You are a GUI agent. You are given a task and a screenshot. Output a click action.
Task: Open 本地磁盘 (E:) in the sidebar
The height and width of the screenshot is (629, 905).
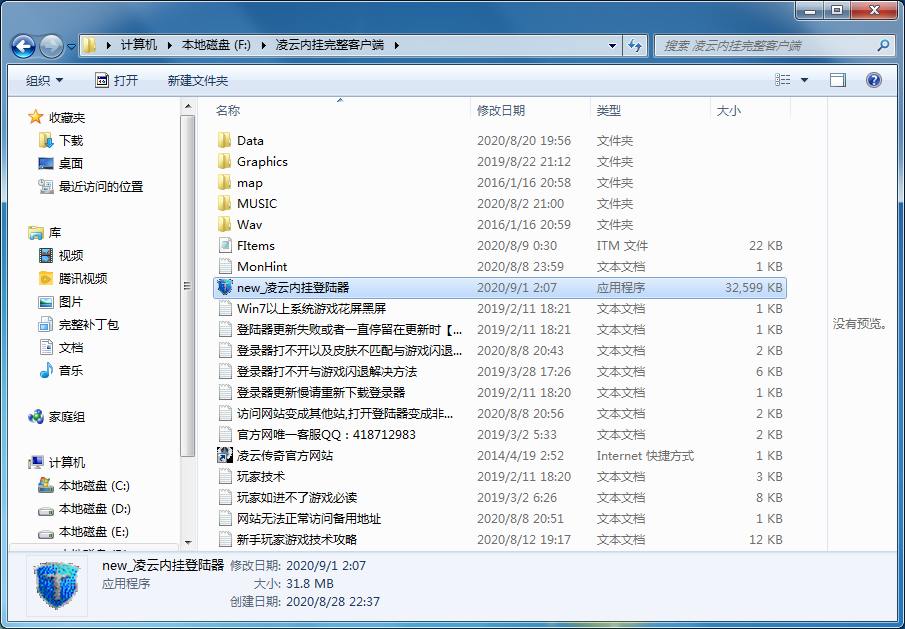coord(84,532)
